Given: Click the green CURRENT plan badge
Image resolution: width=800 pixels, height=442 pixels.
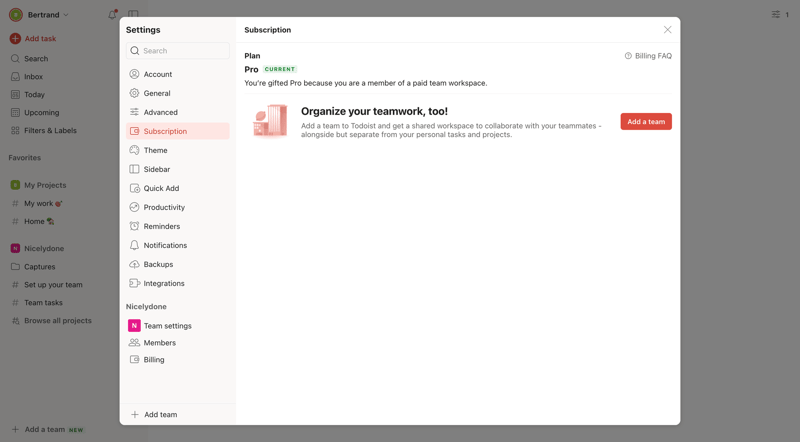Looking at the screenshot, I should tap(280, 69).
